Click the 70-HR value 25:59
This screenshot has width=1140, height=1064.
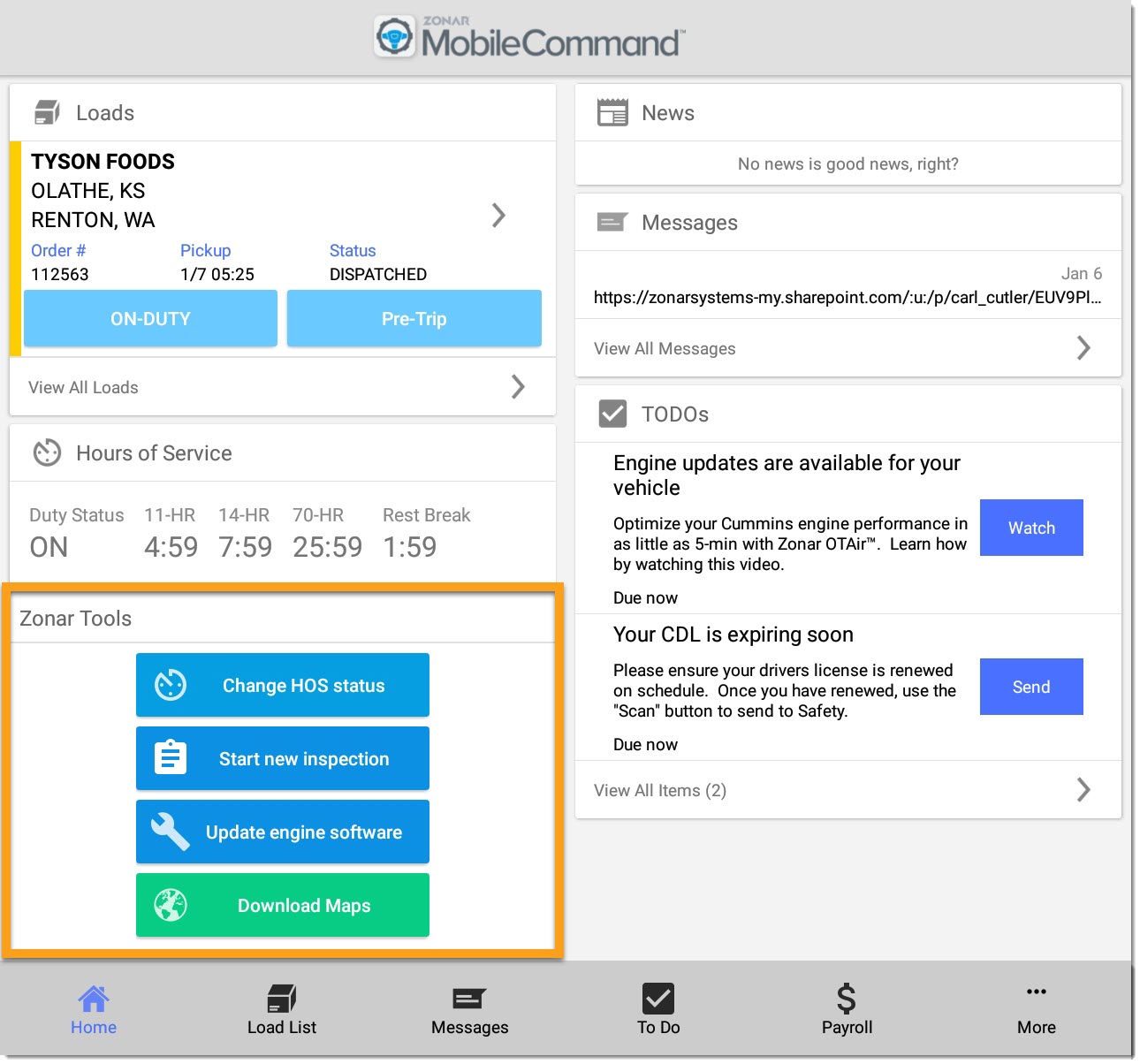[328, 547]
